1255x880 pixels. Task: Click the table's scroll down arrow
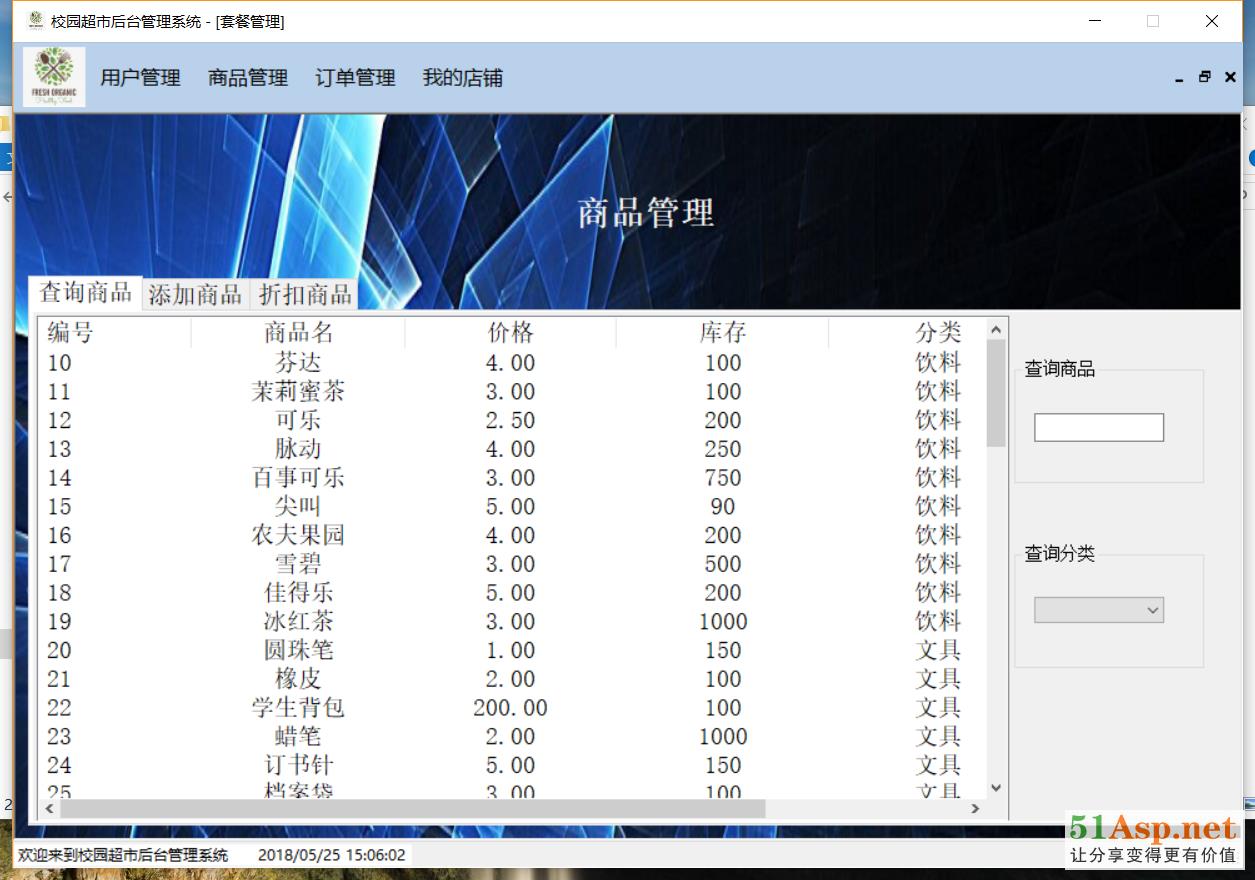point(996,788)
